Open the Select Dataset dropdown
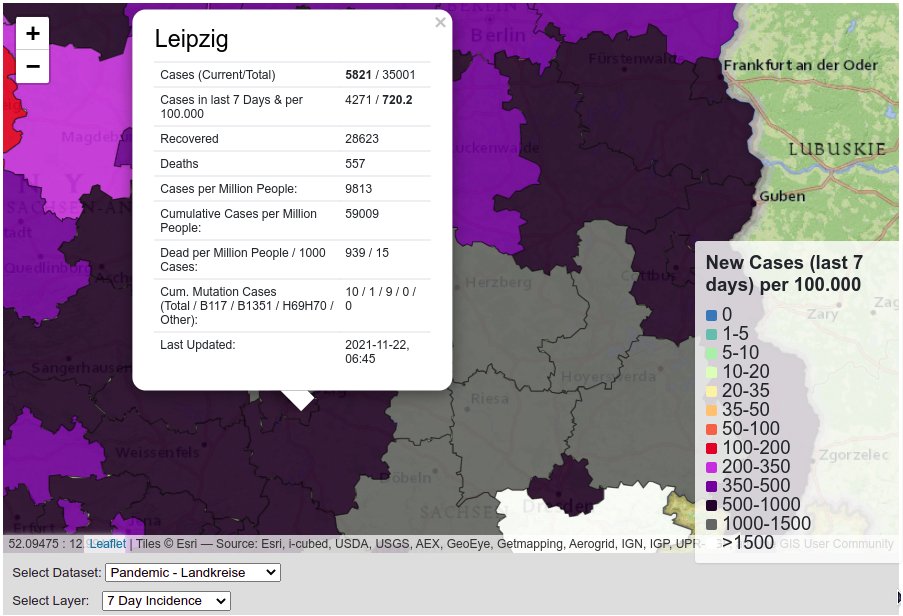Viewport: 903px width, 616px height. (192, 572)
